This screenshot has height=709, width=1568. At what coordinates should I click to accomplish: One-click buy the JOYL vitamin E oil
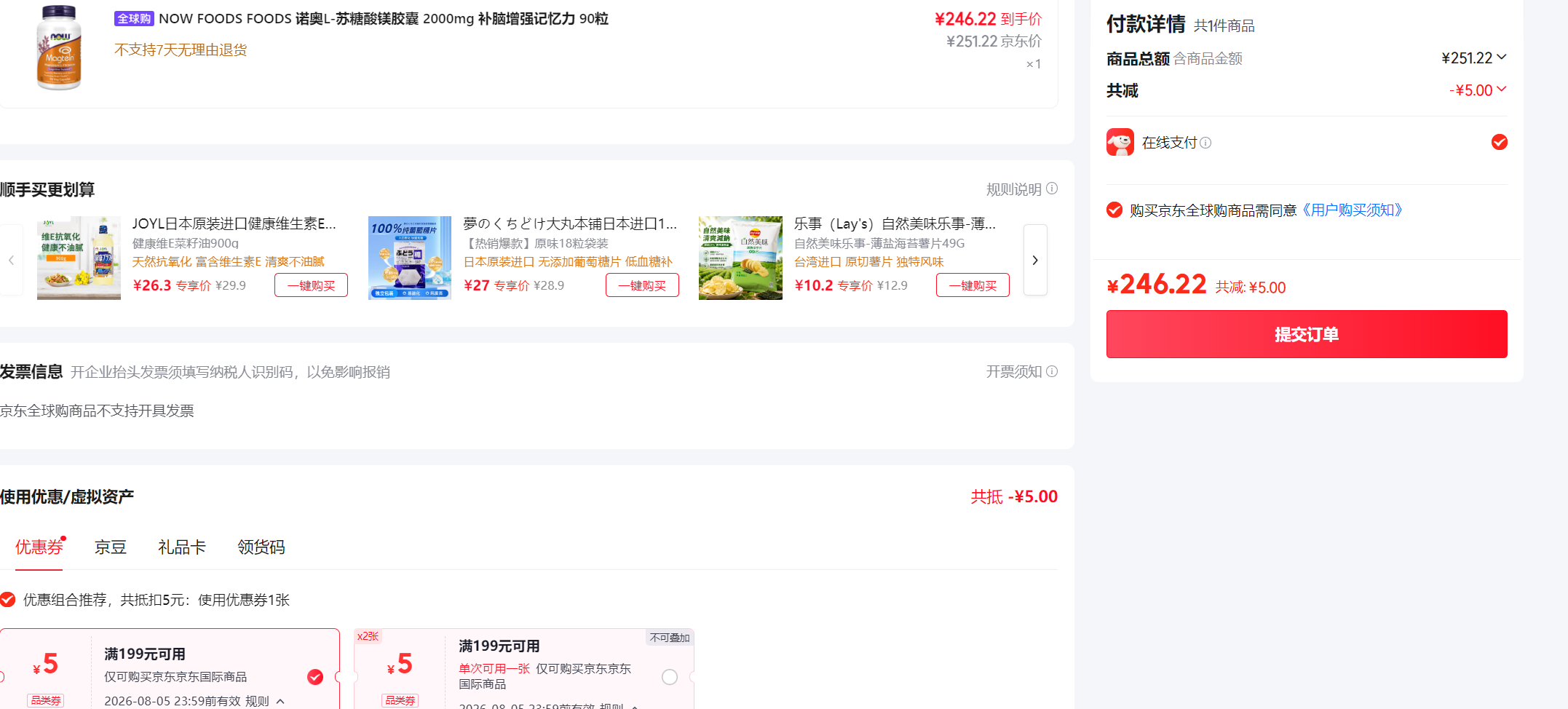point(311,285)
